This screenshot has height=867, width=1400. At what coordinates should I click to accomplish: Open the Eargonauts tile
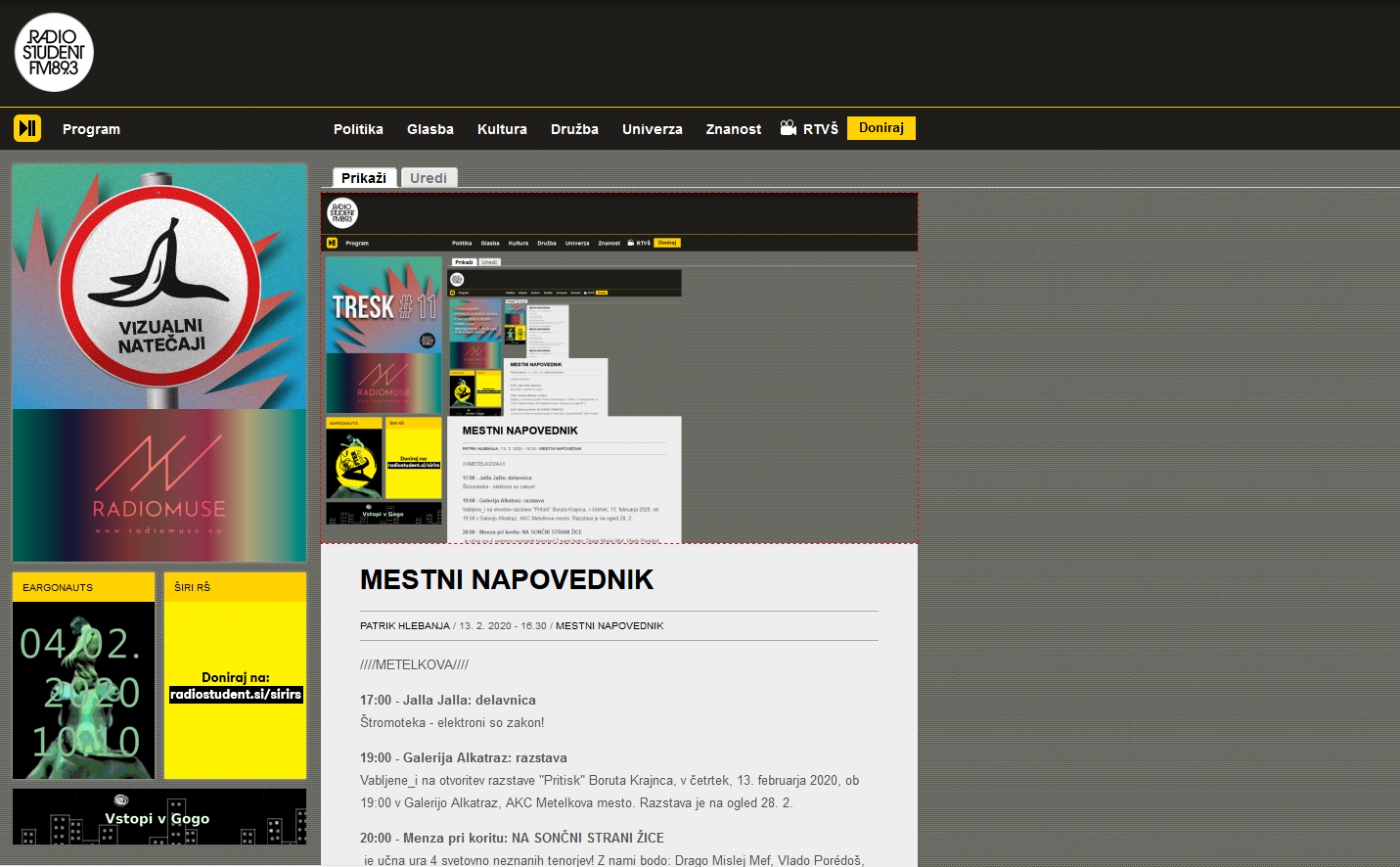pos(83,676)
